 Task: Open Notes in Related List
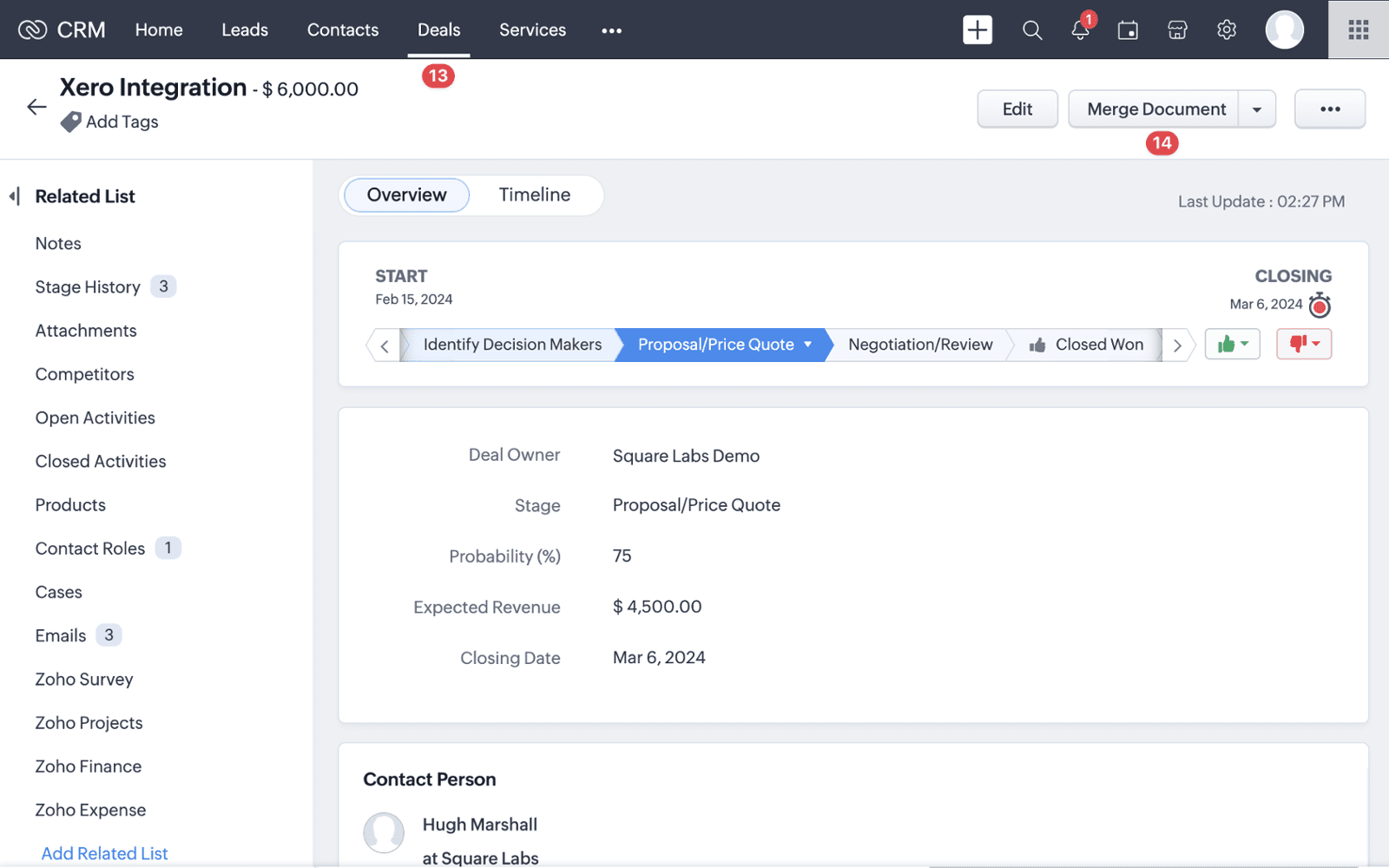click(x=58, y=244)
